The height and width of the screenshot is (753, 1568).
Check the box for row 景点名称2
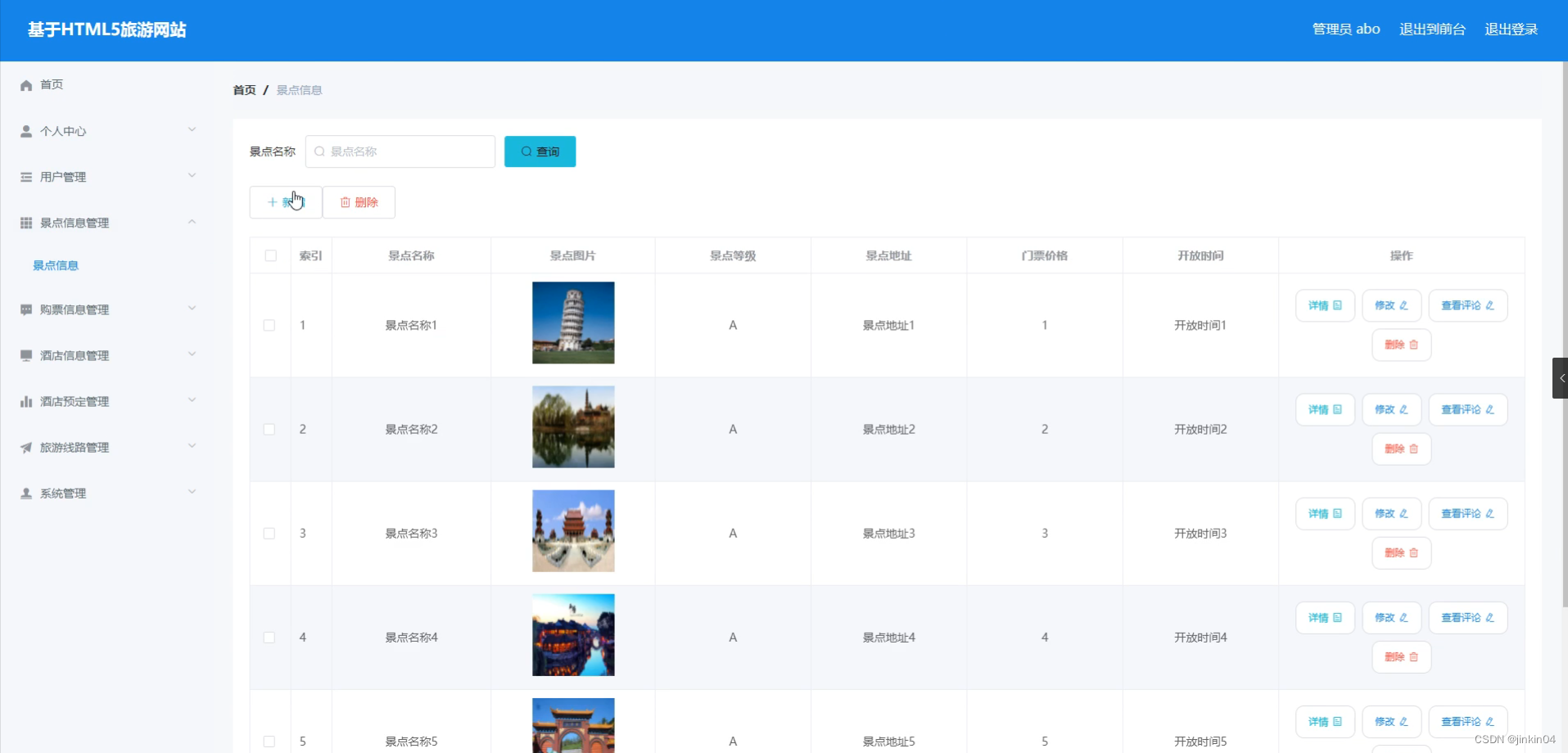click(x=269, y=429)
